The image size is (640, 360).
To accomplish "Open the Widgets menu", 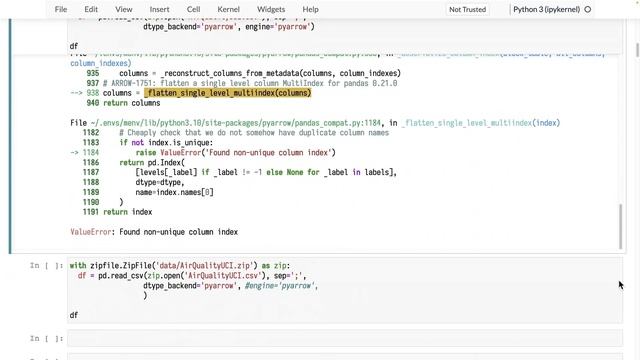I will pos(271,9).
